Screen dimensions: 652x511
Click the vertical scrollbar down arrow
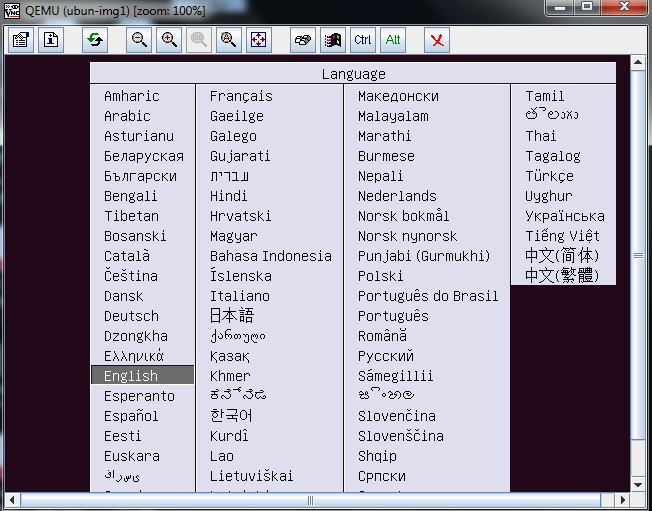(x=637, y=484)
